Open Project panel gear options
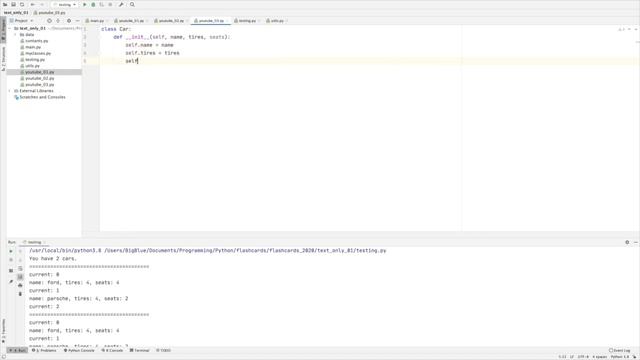 coord(69,20)
